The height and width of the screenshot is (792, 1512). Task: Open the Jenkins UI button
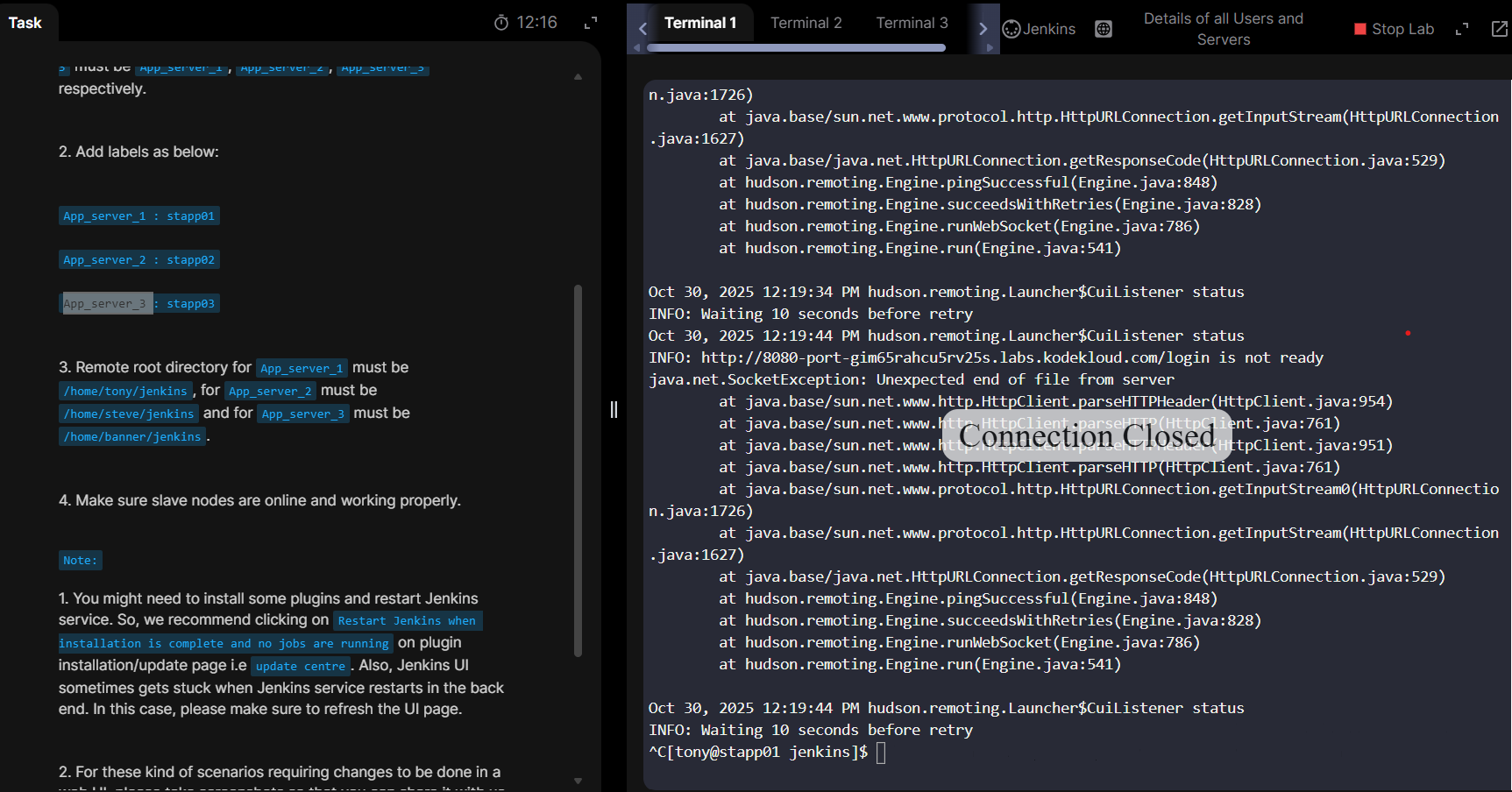[x=1039, y=29]
